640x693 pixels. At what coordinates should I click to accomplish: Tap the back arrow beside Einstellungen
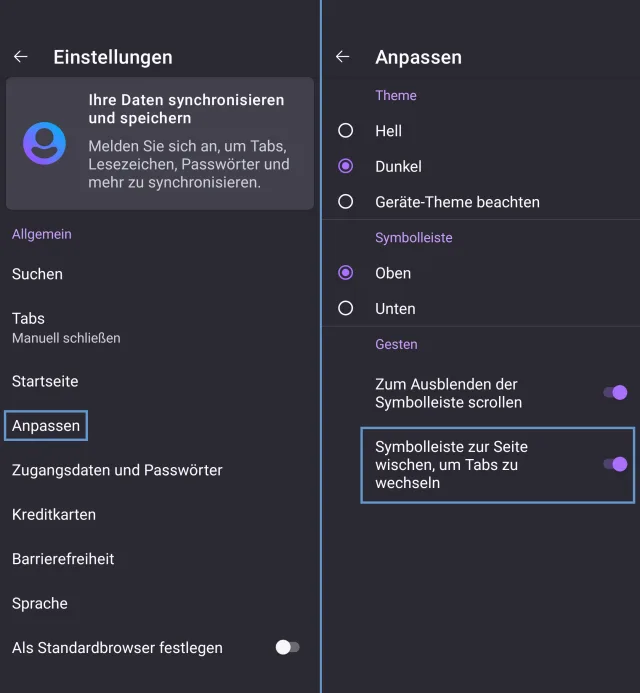click(21, 57)
